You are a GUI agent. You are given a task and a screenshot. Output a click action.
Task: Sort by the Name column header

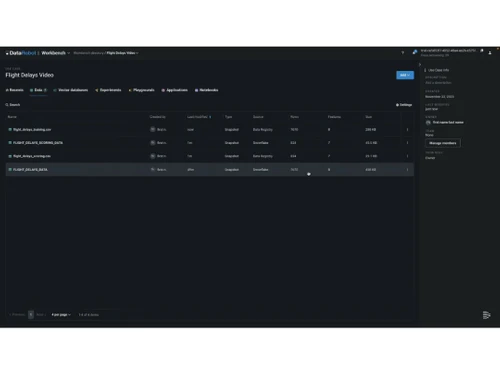(12, 117)
